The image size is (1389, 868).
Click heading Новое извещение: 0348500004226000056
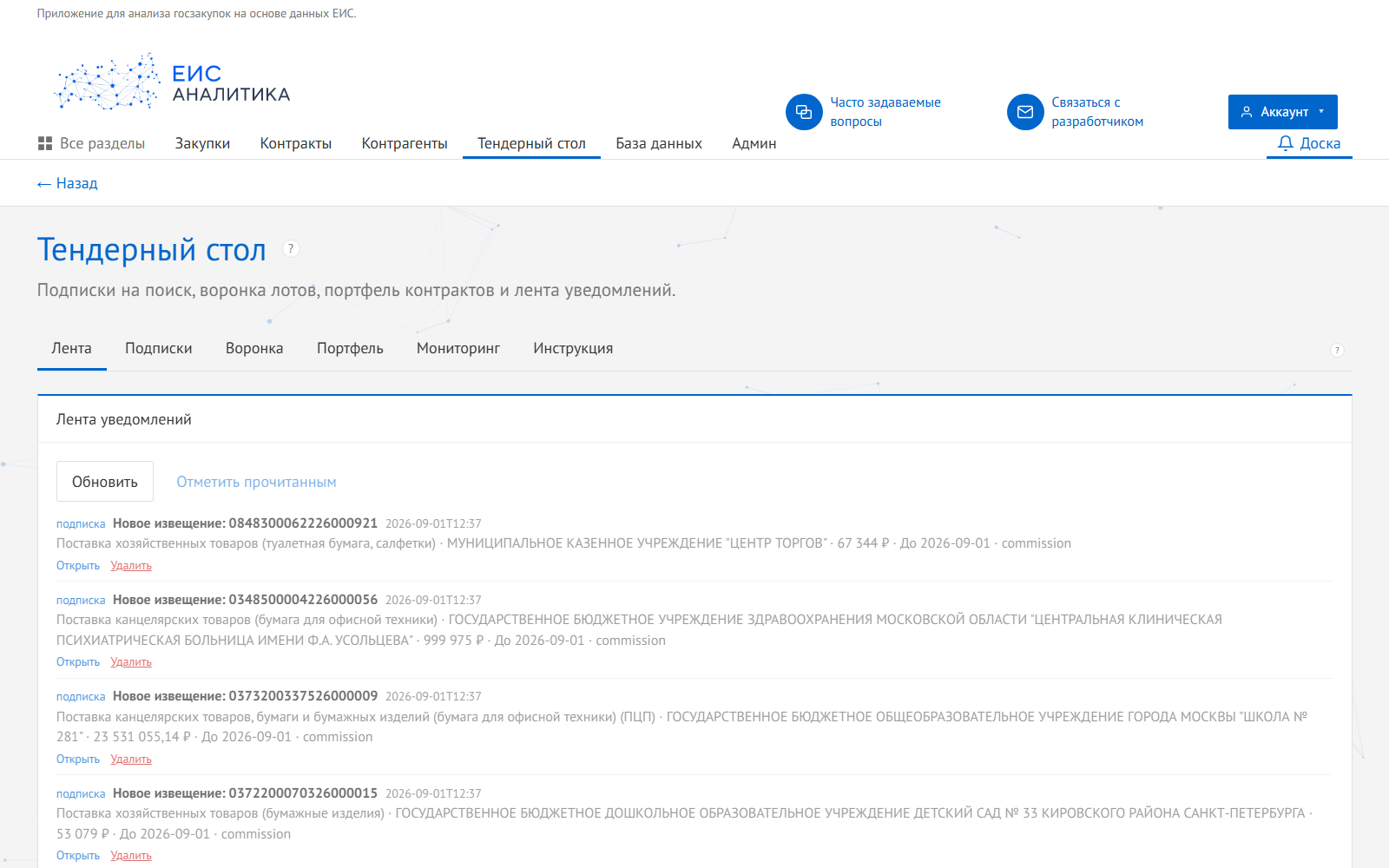[246, 600]
